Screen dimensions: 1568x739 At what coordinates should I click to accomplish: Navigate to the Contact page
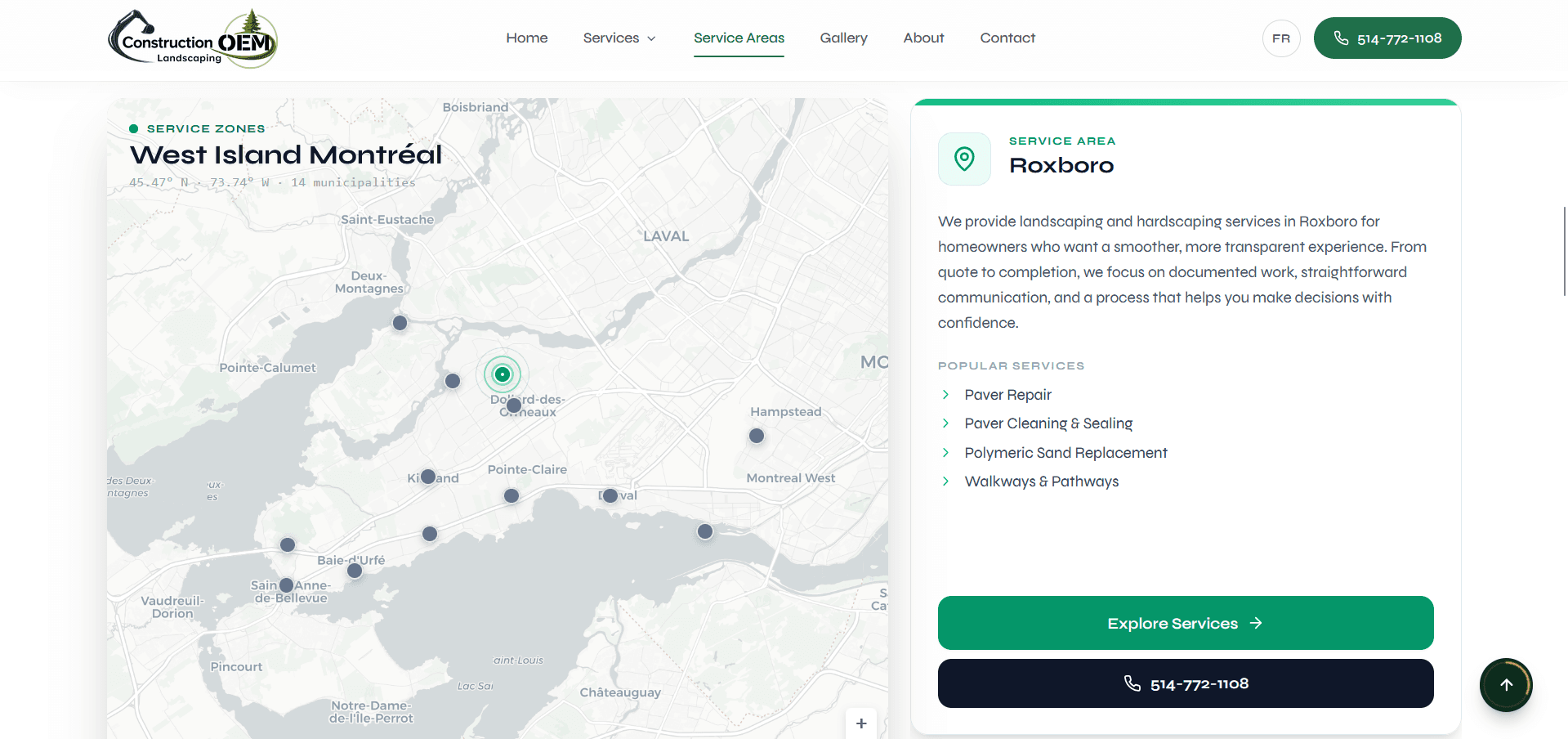click(1007, 38)
